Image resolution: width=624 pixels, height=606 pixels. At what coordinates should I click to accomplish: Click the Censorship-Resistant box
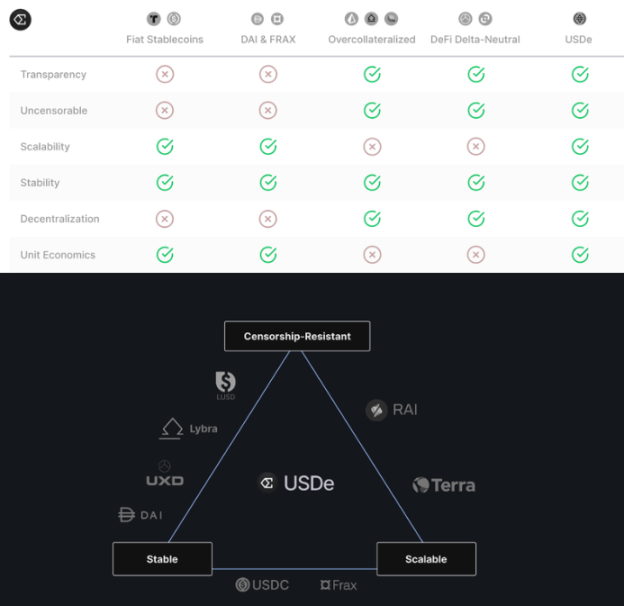point(297,336)
